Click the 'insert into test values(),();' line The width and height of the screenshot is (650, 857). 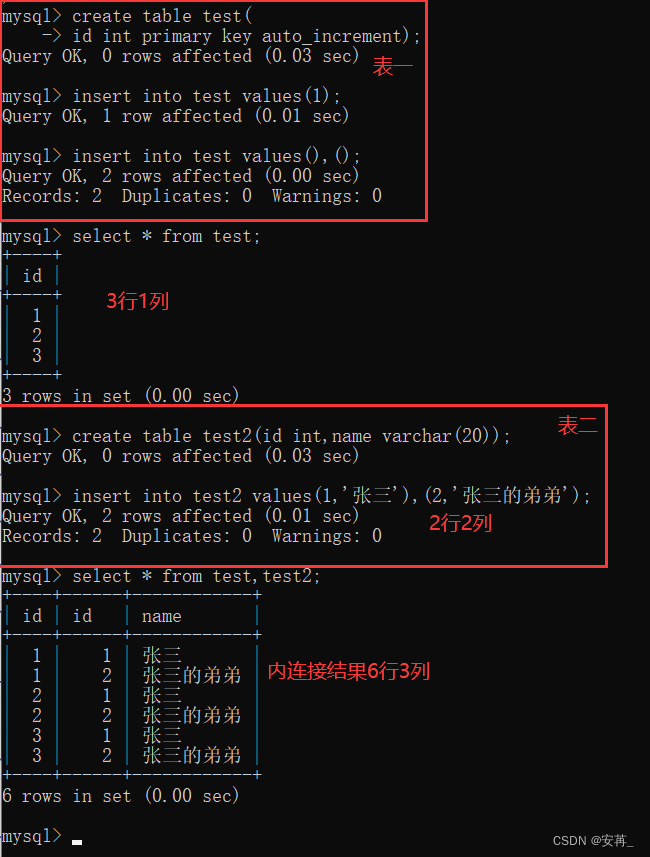point(181,156)
